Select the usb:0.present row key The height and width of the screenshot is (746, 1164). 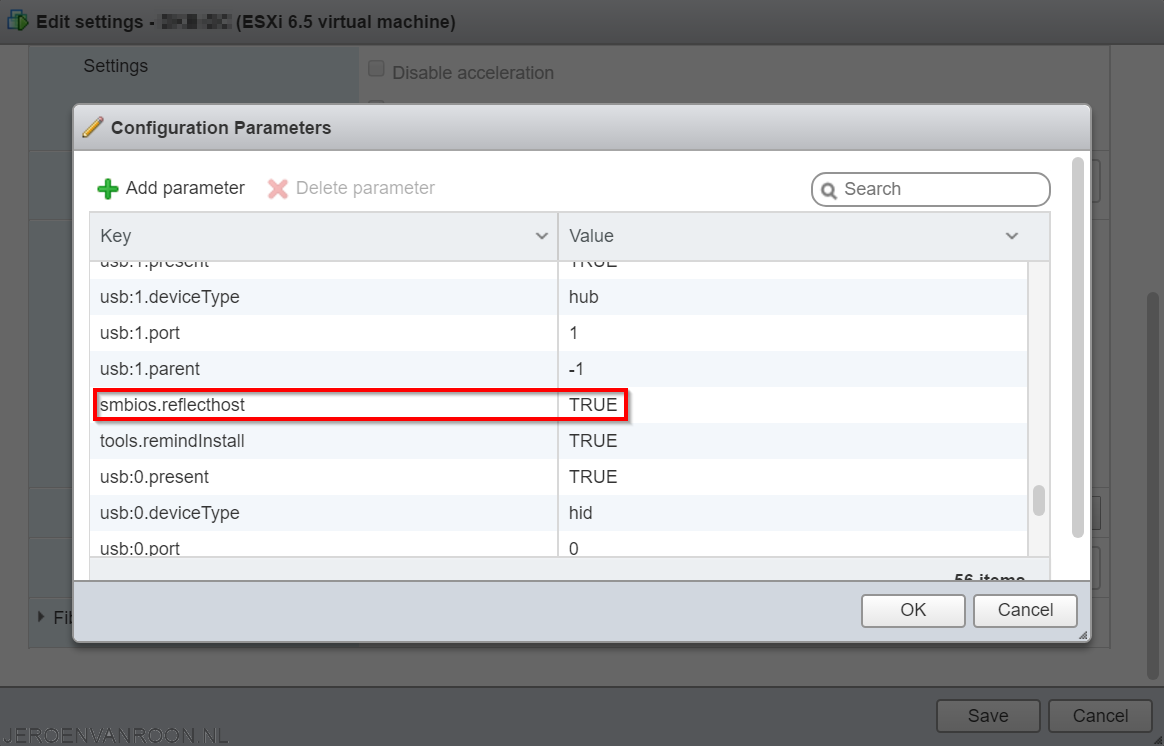154,477
